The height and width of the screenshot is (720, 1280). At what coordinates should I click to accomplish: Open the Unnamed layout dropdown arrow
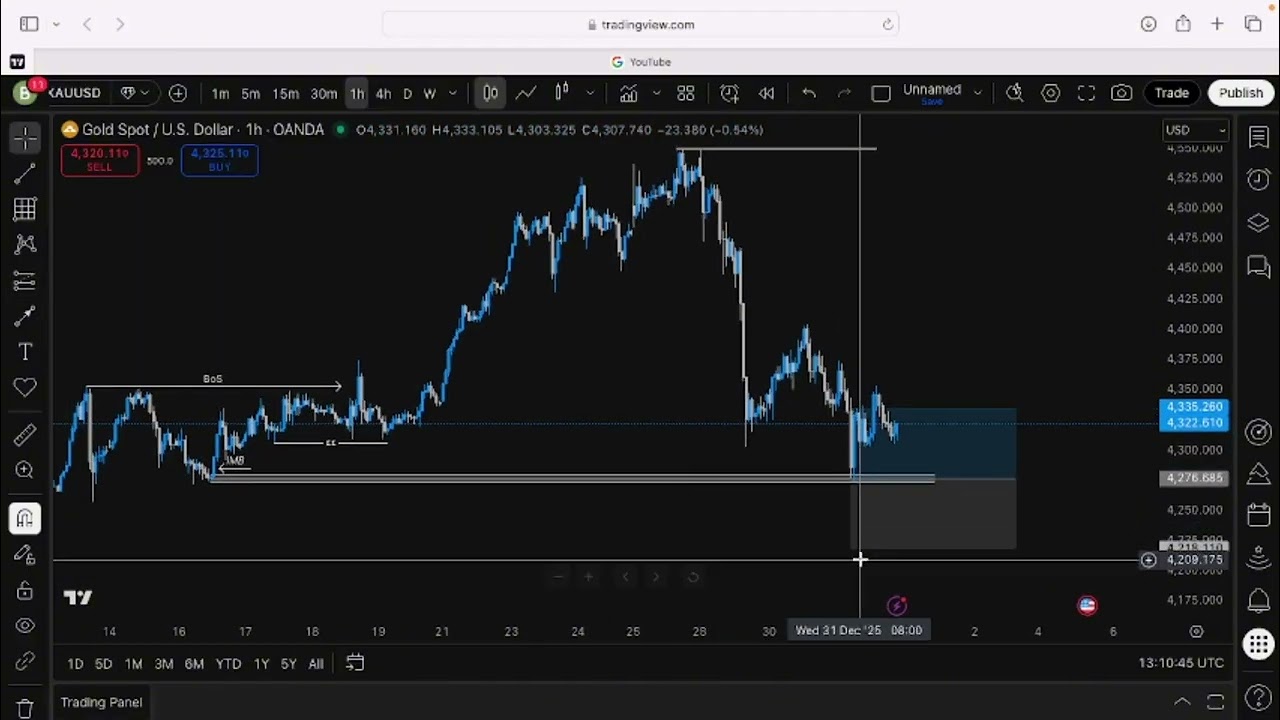977,93
